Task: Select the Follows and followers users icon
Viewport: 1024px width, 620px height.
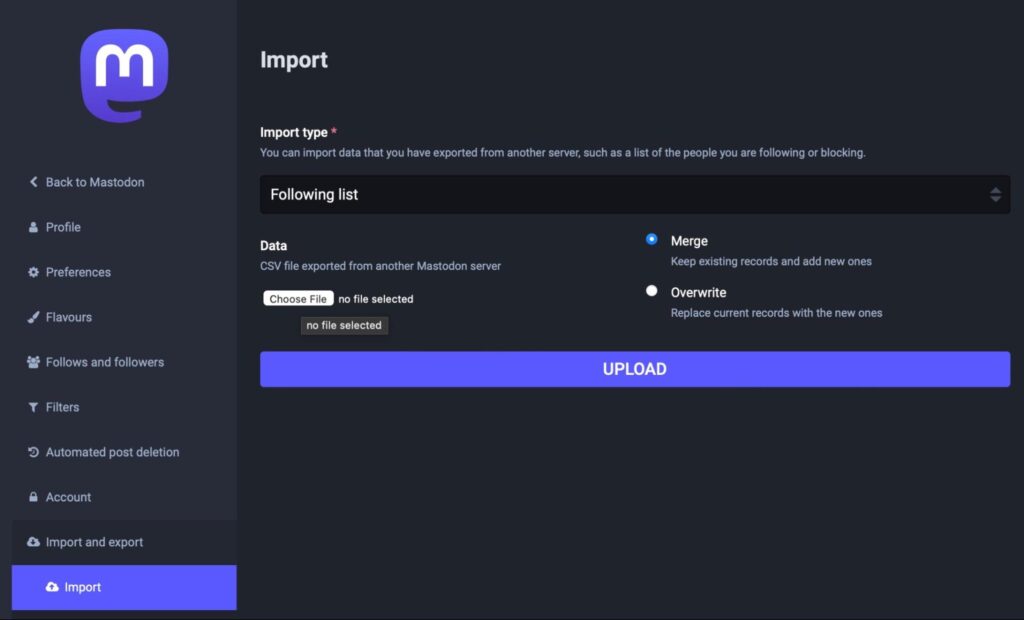Action: point(33,362)
